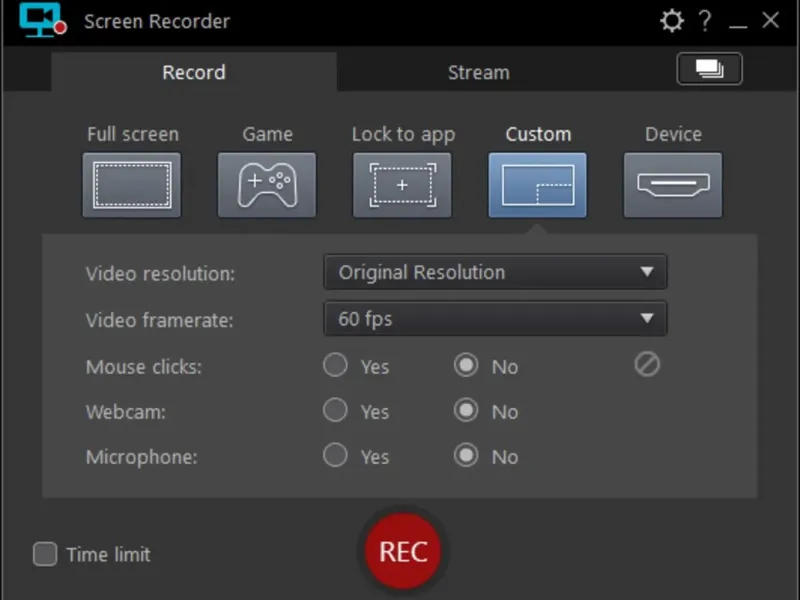
Task: Select the Custom region recording icon
Action: (538, 185)
